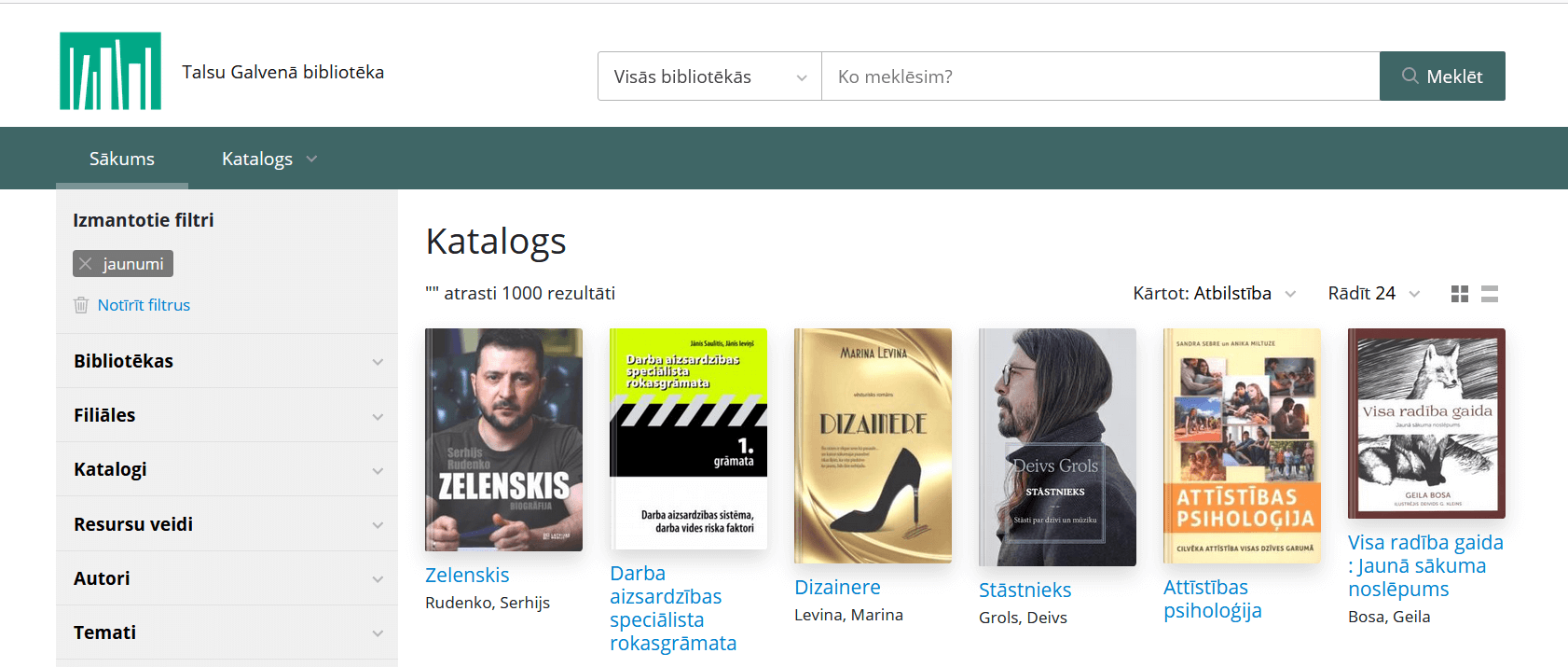Select the Attīstības psiholoģija book cover

pos(1242,445)
